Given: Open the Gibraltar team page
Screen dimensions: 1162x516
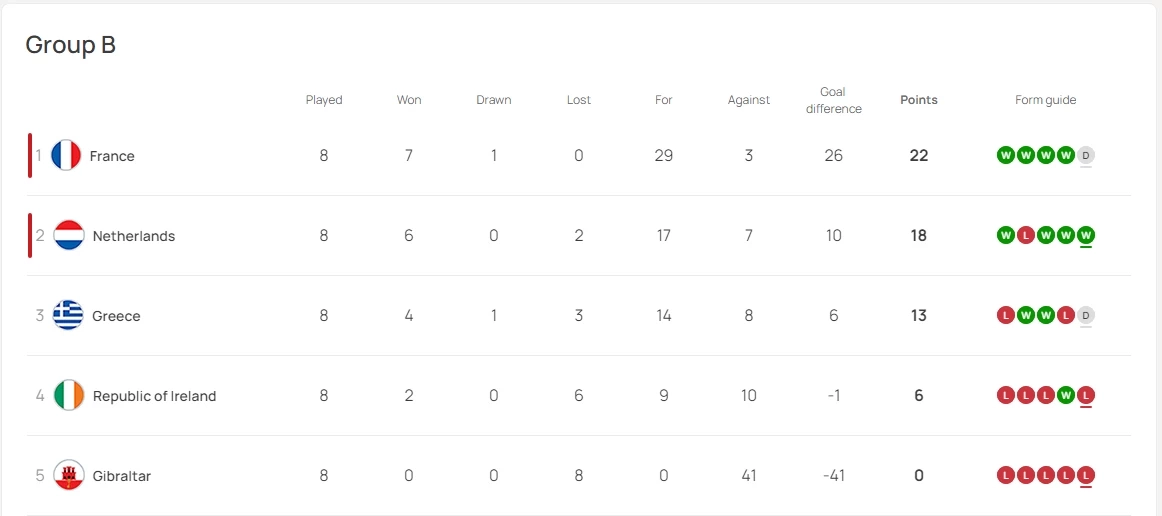Looking at the screenshot, I should [x=122, y=476].
